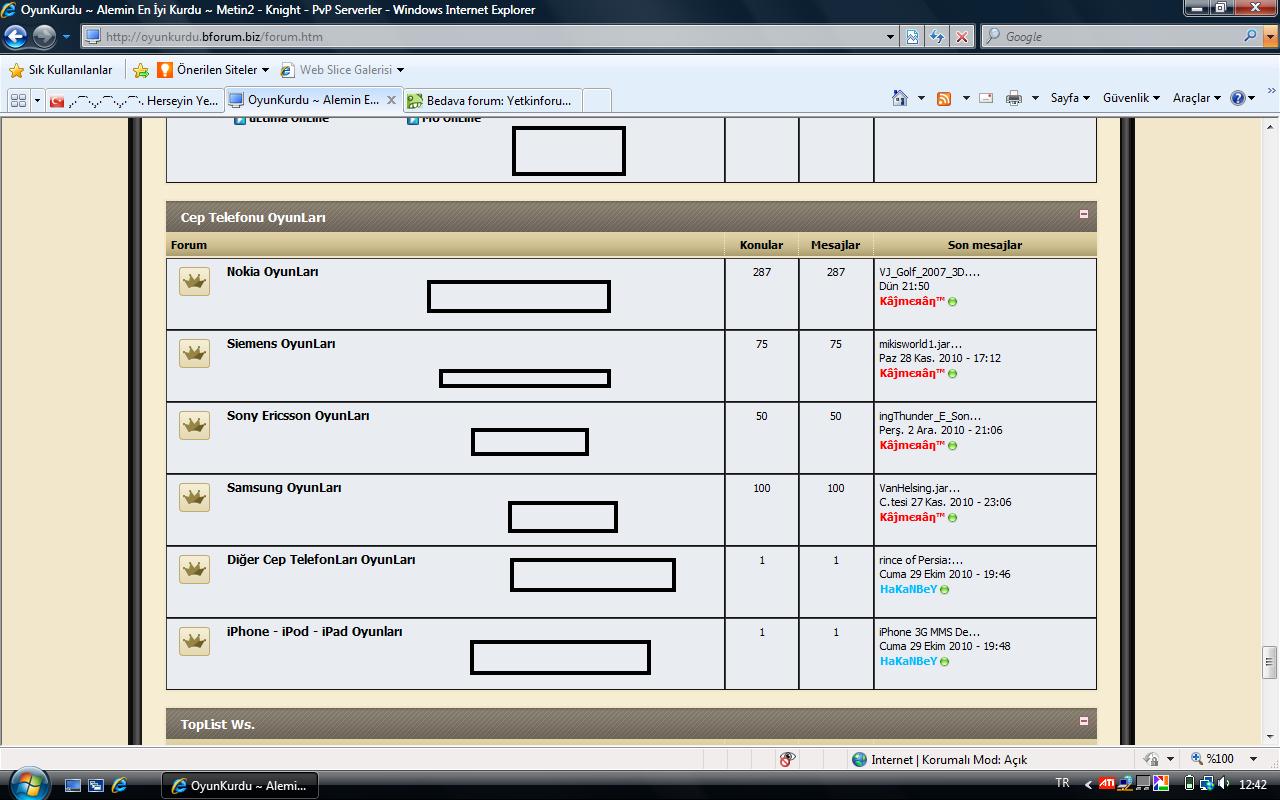
Task: Refresh the page with the reload icon
Action: tap(937, 37)
